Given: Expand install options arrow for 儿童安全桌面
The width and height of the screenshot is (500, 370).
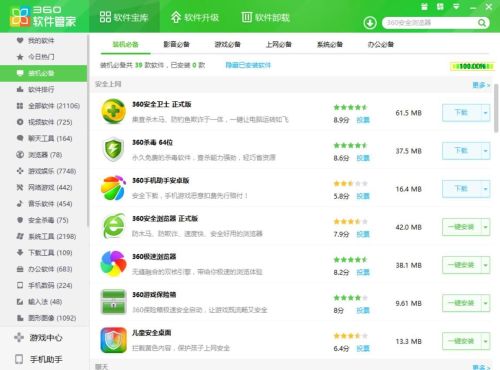Looking at the screenshot, I should (486, 341).
